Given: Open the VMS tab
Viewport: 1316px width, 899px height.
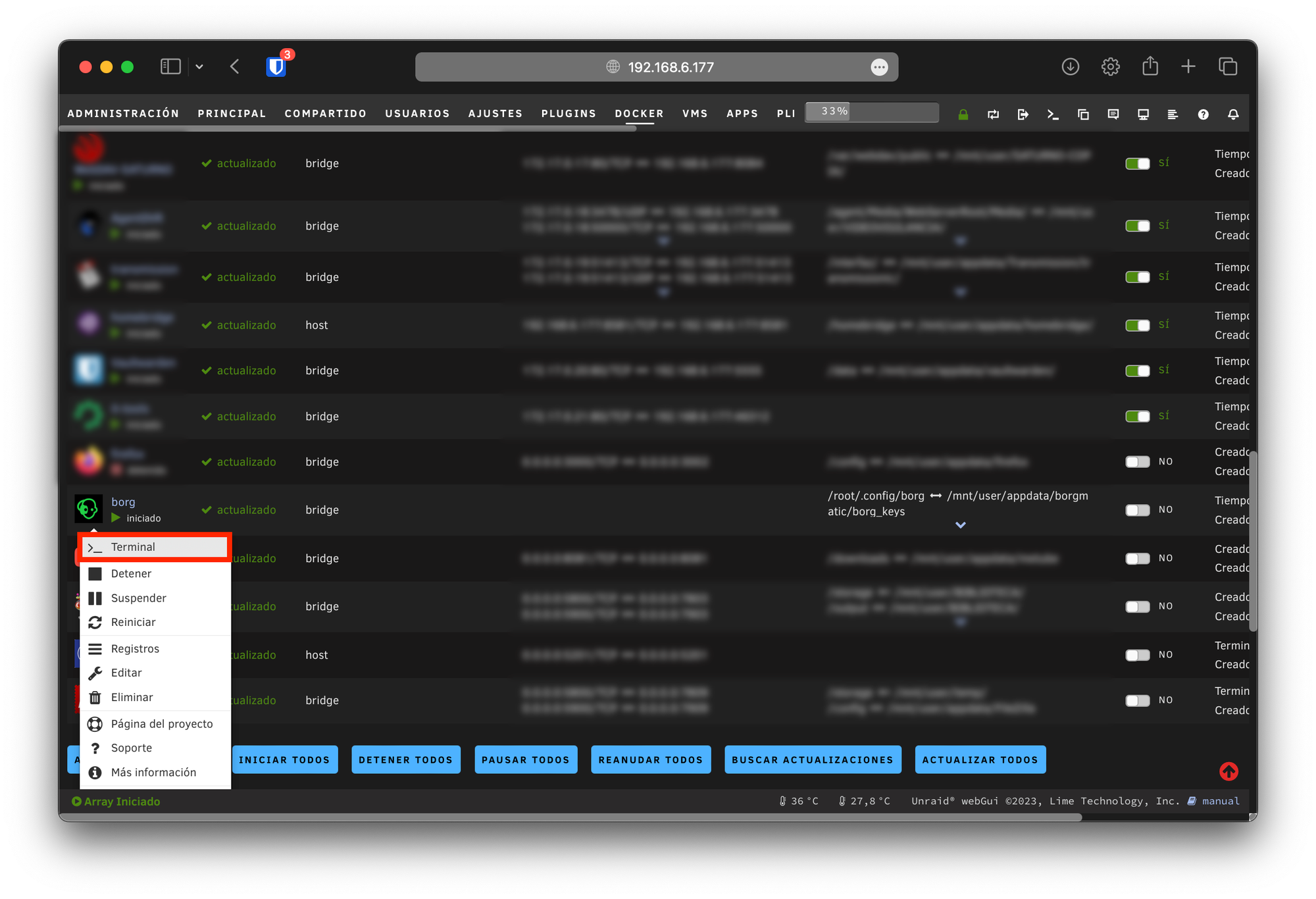Looking at the screenshot, I should click(x=695, y=113).
